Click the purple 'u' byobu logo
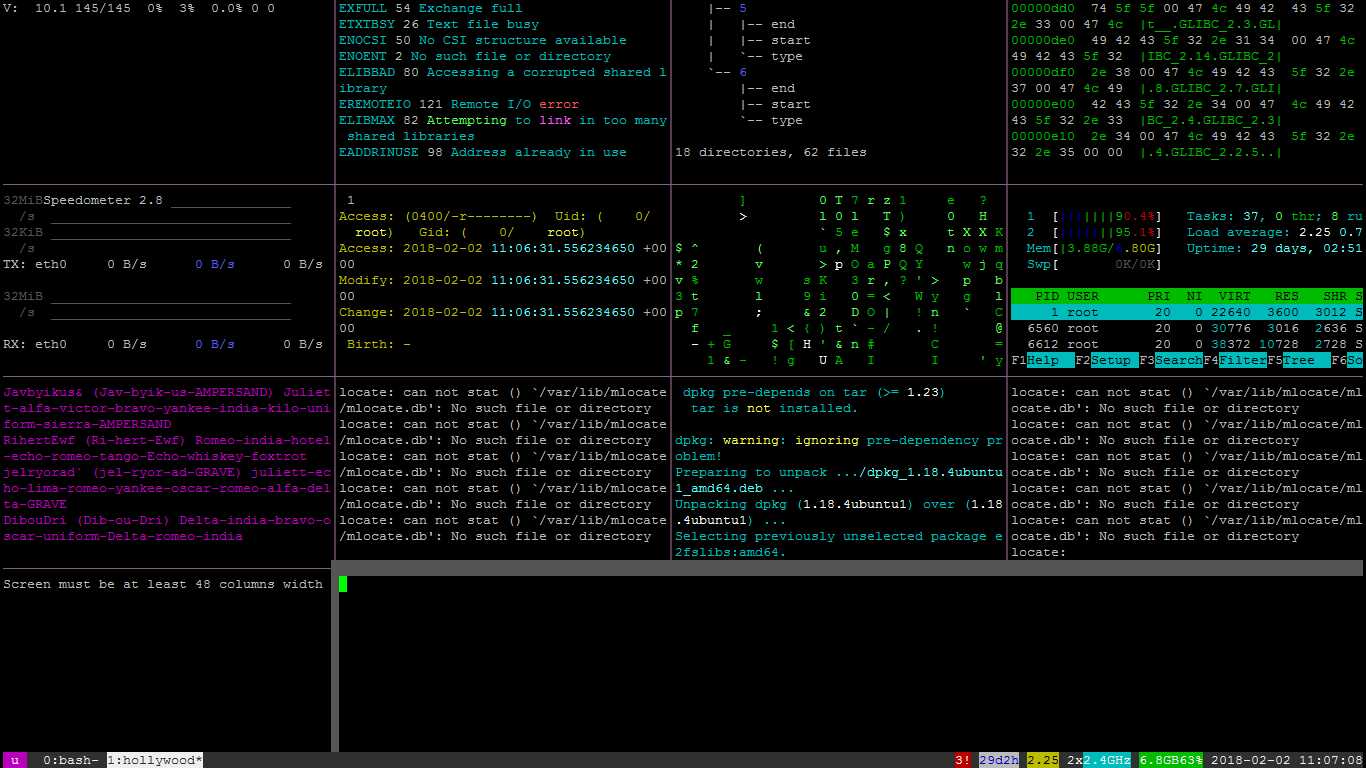This screenshot has height=768, width=1366. click(x=15, y=760)
